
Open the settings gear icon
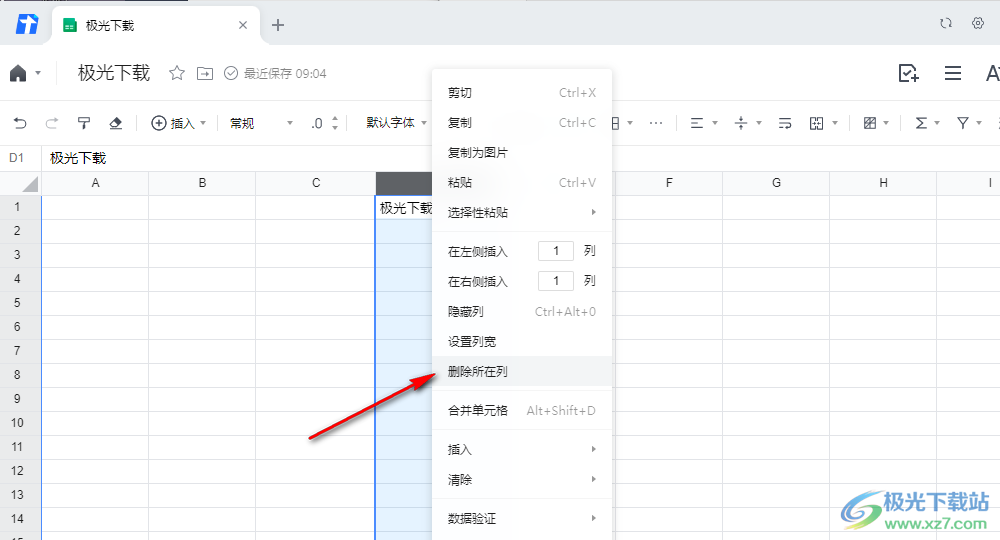tap(978, 23)
